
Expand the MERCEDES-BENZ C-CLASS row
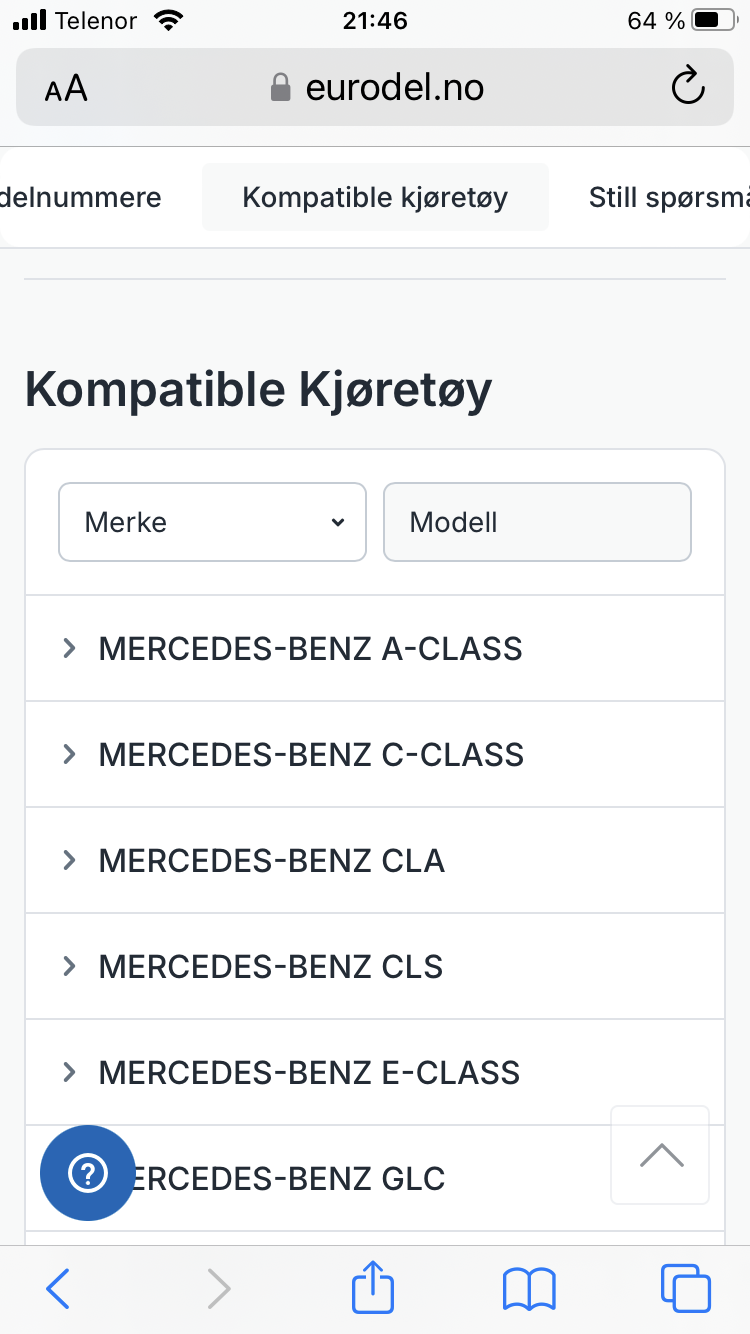tap(310, 755)
